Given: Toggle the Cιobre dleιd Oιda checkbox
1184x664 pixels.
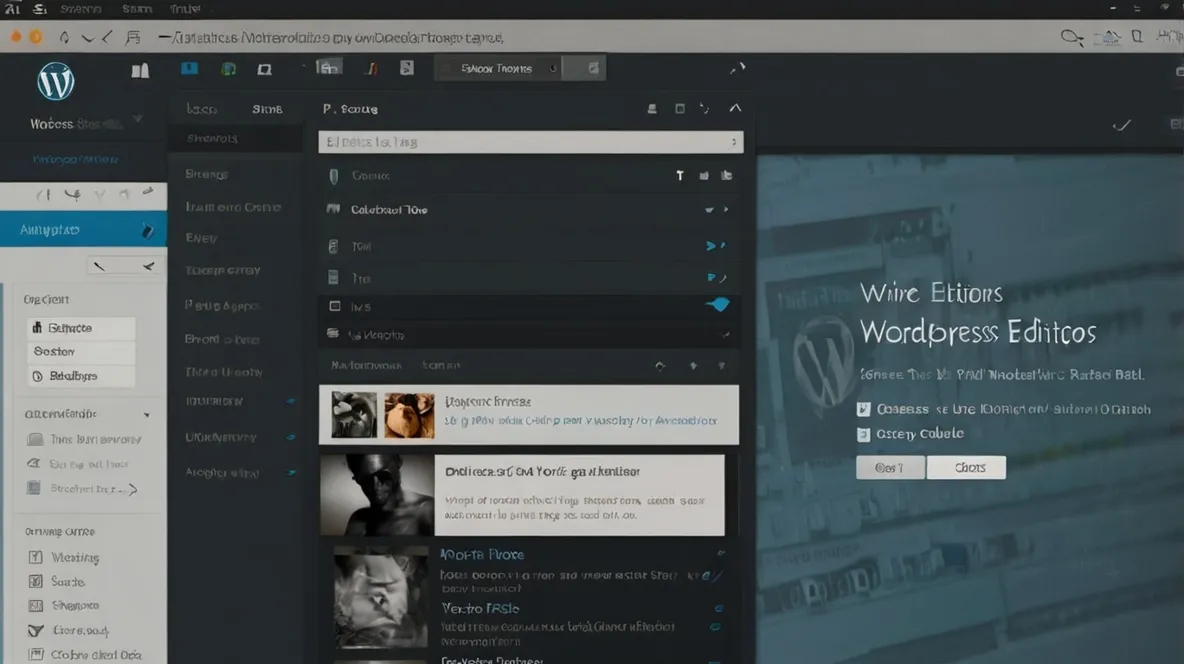Looking at the screenshot, I should tap(35, 655).
